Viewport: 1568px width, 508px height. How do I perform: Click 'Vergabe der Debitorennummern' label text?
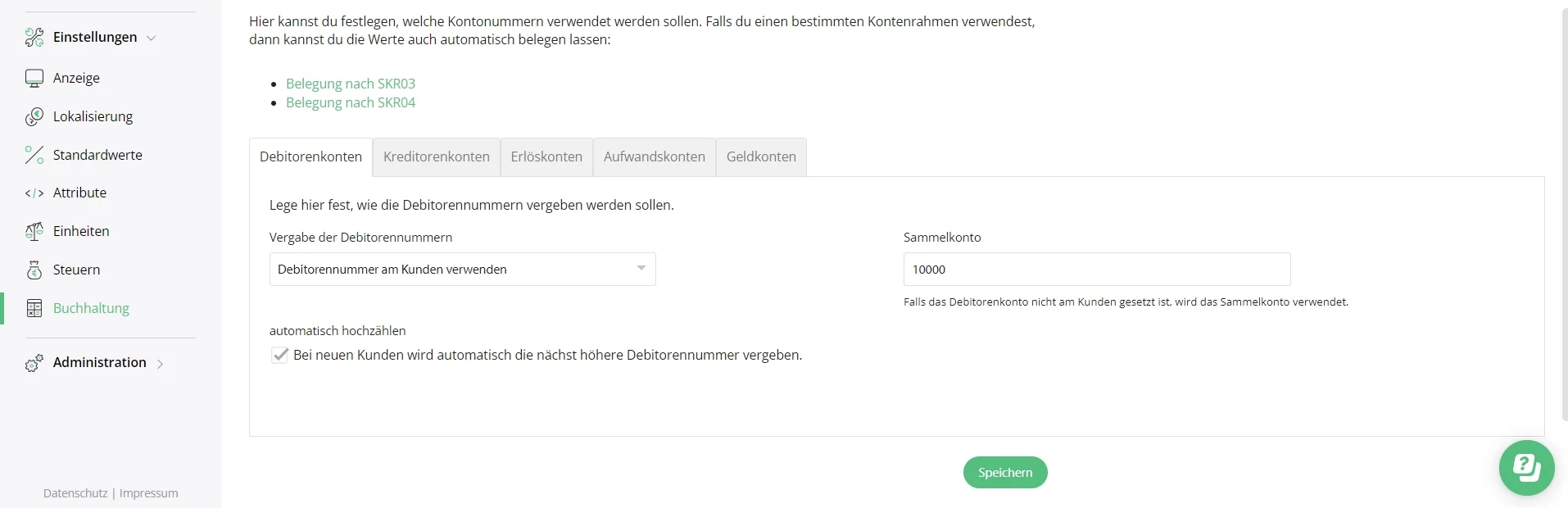[360, 237]
